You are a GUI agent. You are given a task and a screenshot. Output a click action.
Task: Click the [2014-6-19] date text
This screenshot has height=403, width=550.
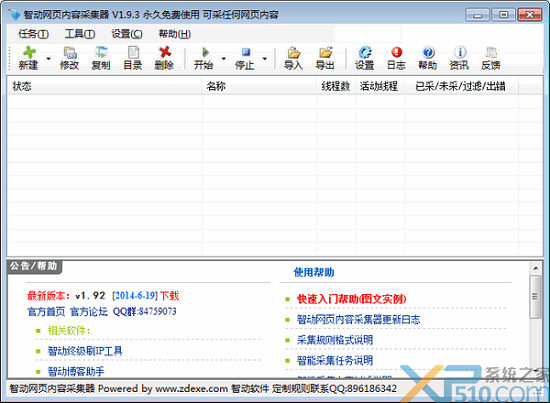(135, 296)
